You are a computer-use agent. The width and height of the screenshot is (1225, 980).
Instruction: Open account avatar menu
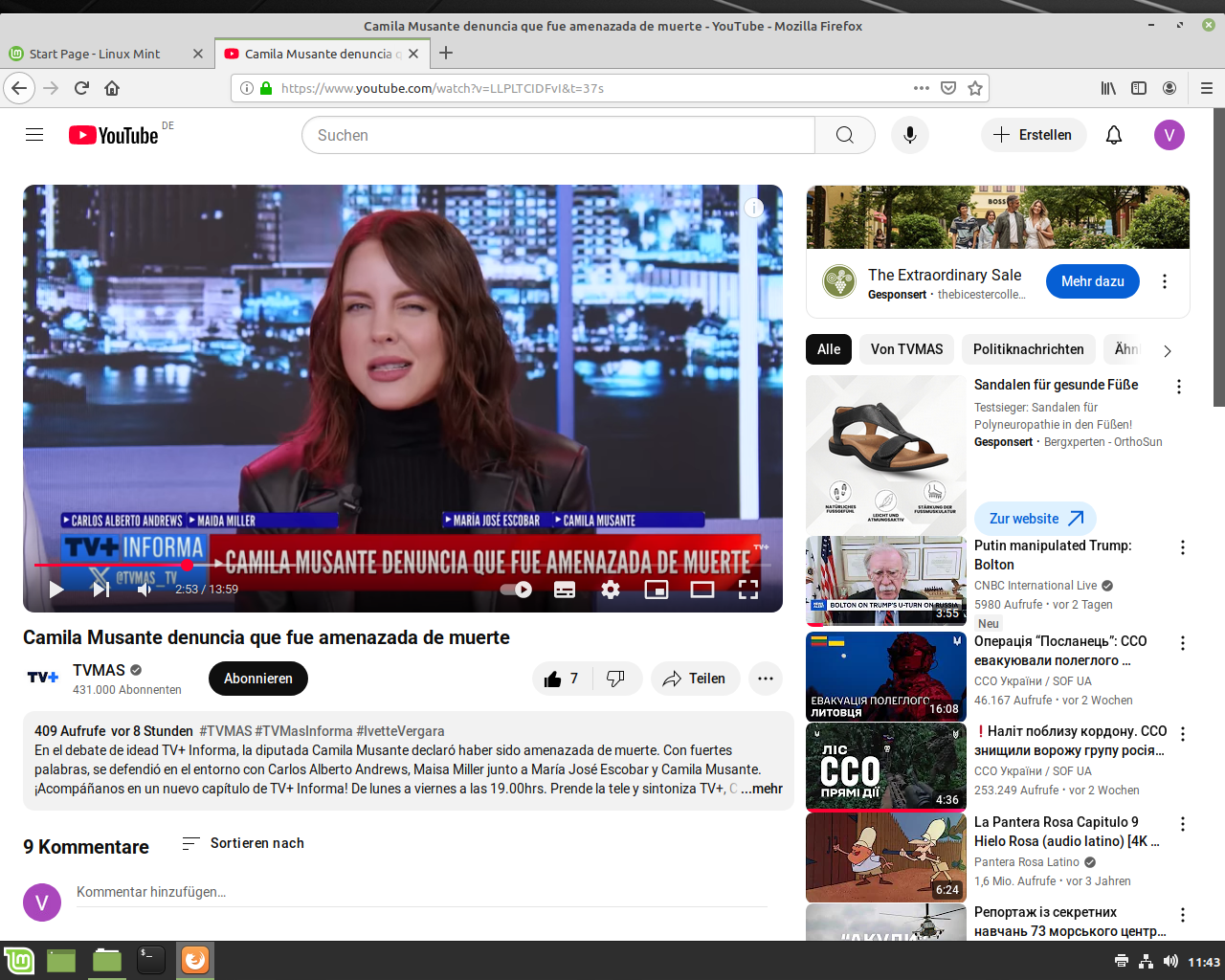tap(1169, 135)
